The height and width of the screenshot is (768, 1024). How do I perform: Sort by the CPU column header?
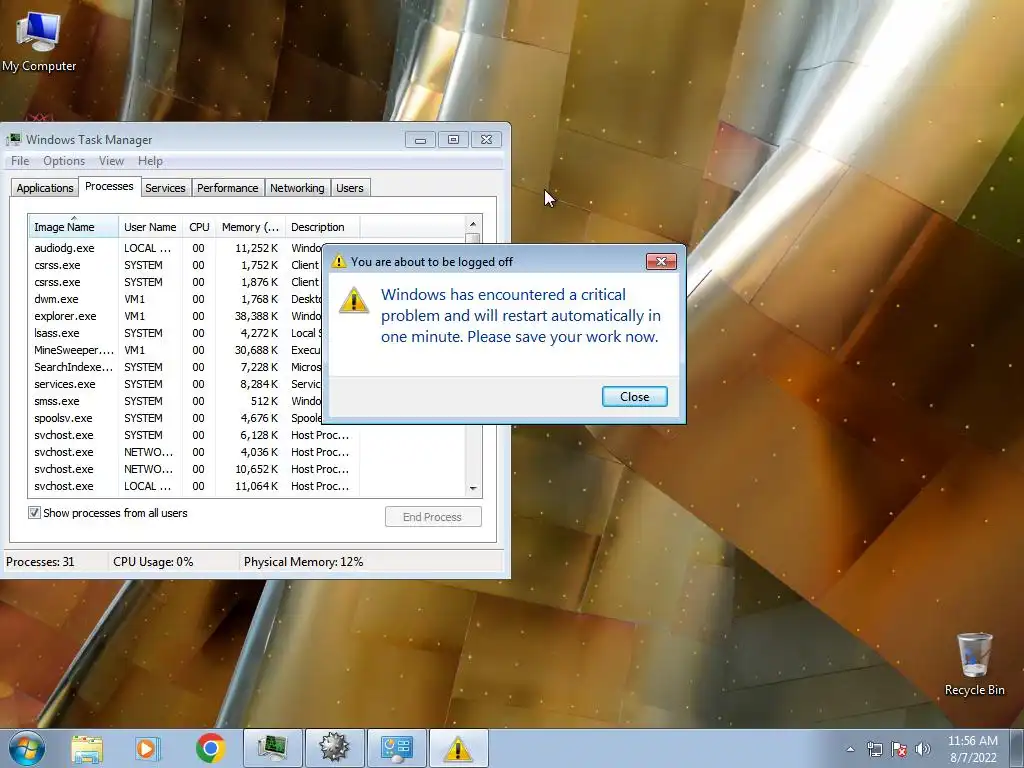click(199, 227)
